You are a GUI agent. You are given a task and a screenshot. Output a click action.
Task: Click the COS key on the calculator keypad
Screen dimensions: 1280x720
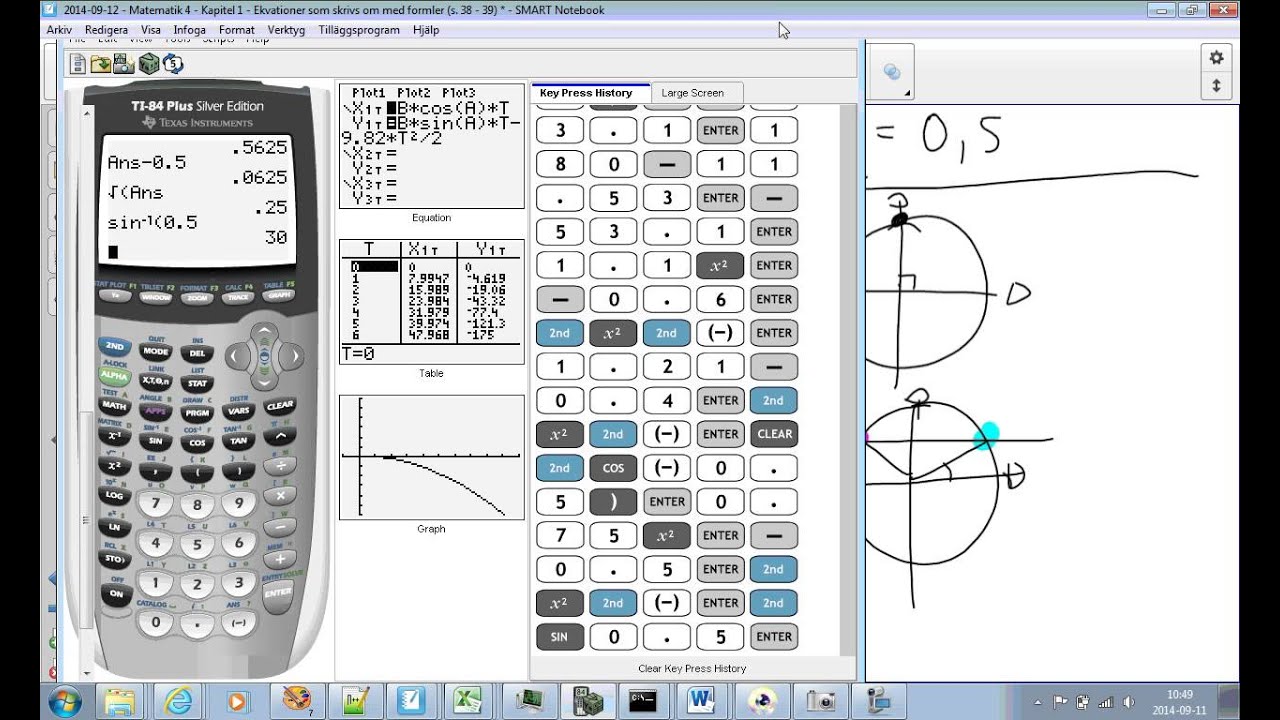[x=197, y=442]
